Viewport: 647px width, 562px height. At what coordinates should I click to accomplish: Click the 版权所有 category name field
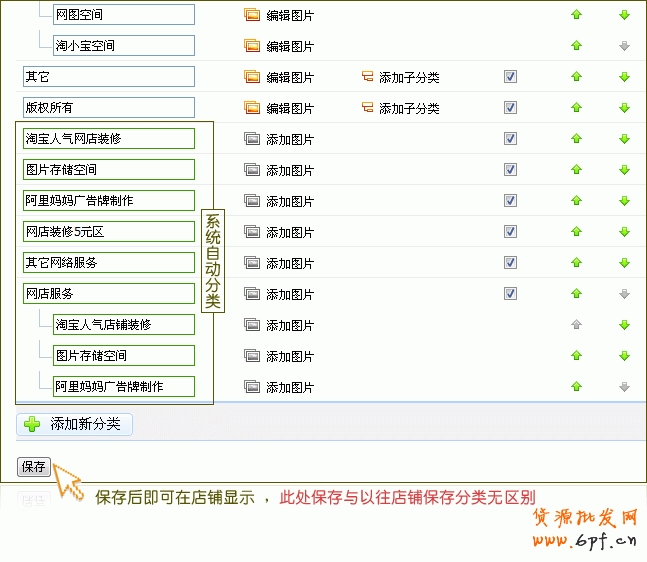[x=108, y=108]
